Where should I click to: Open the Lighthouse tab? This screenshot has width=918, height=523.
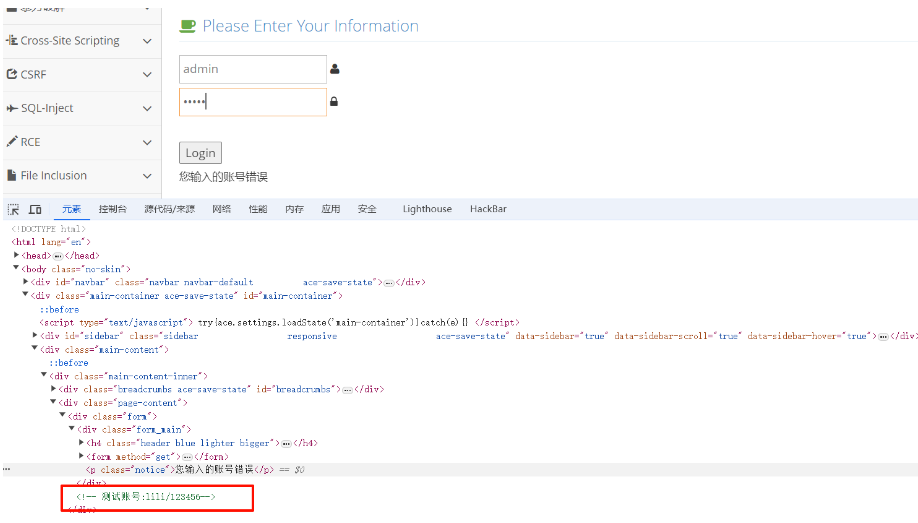(x=427, y=209)
